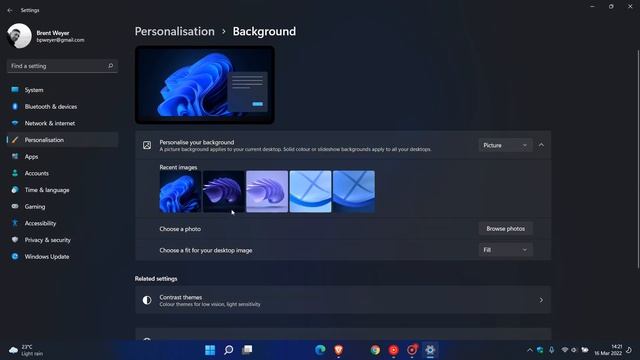Select the dark blue ribbon recent image
Image resolution: width=640 pixels, height=360 pixels.
coord(353,191)
